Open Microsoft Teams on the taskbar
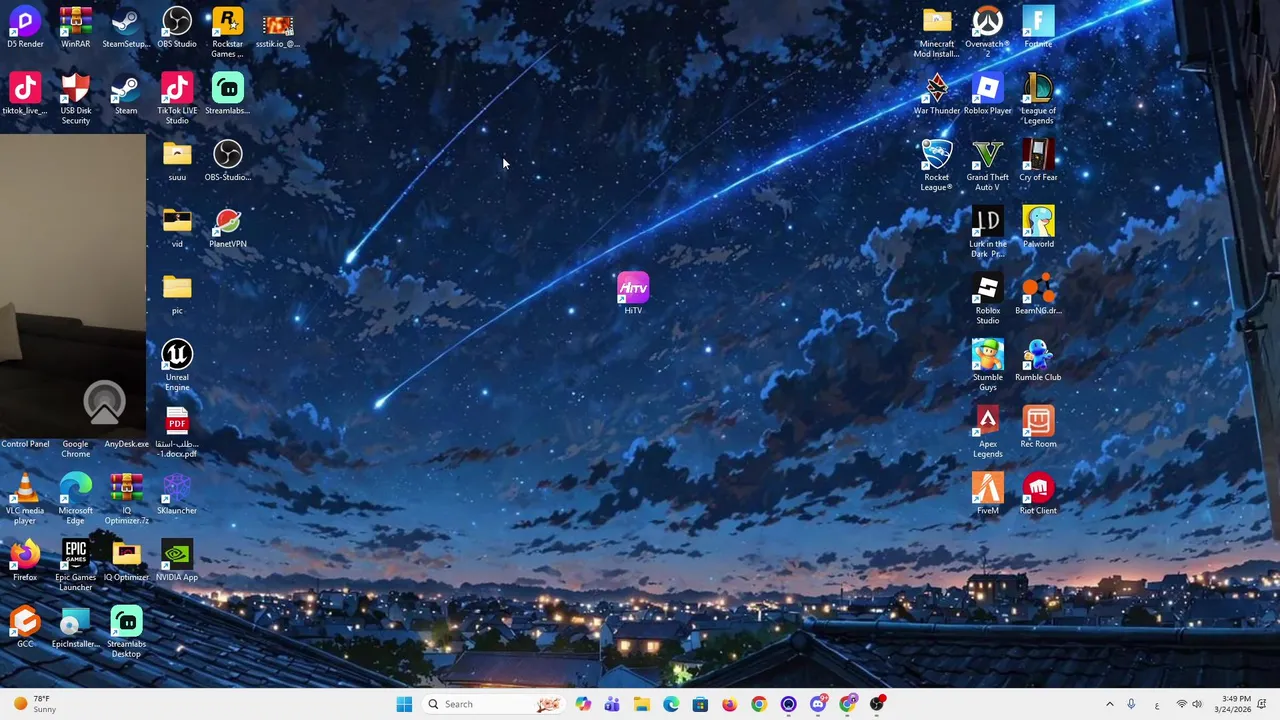Viewport: 1280px width, 720px height. point(612,704)
